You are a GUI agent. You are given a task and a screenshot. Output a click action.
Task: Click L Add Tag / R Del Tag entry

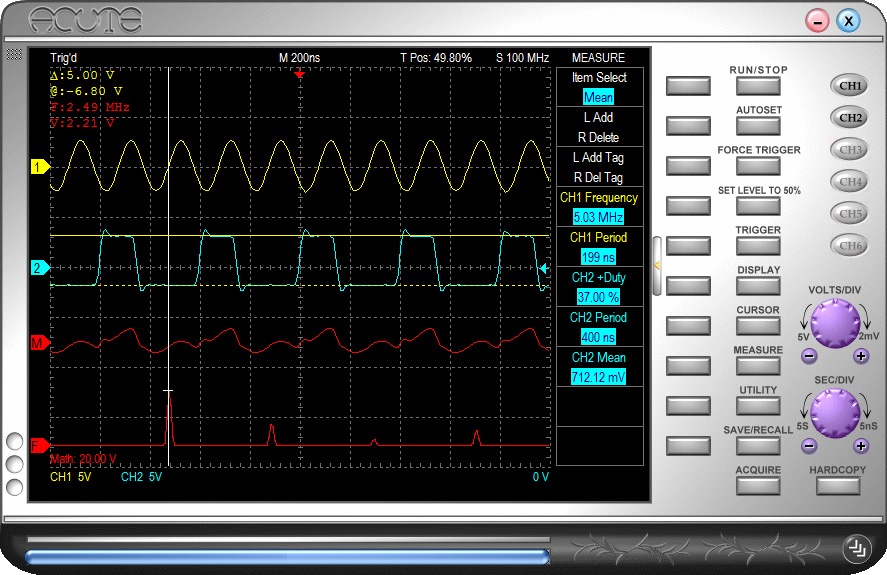[600, 167]
